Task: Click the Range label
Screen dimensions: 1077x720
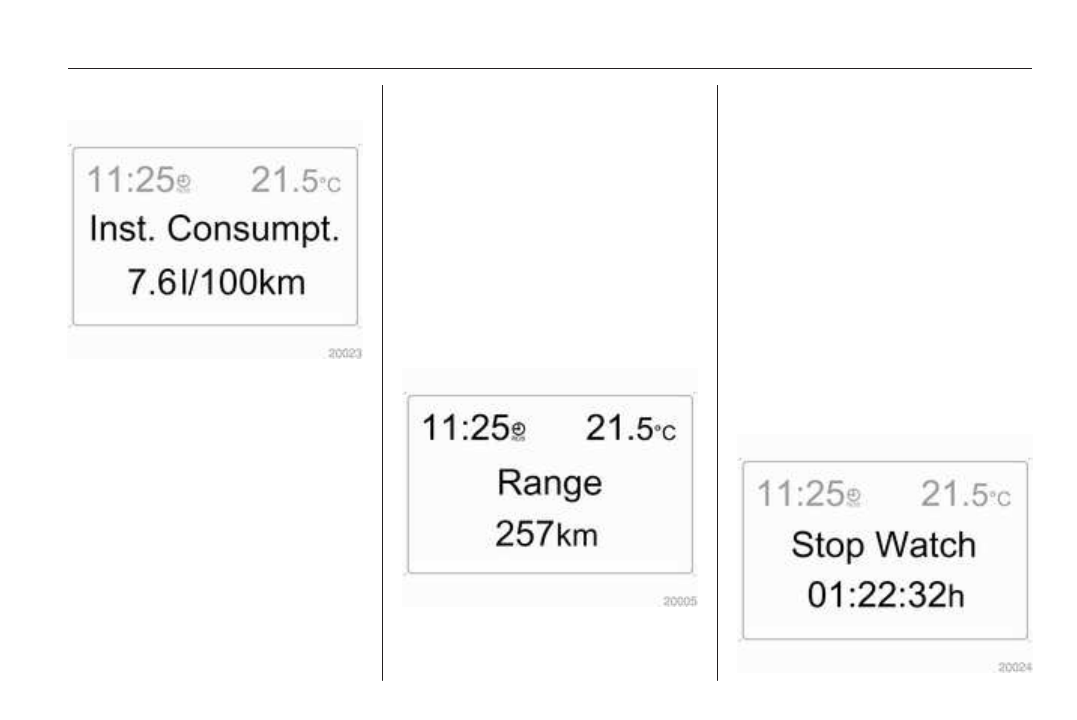Action: (549, 483)
